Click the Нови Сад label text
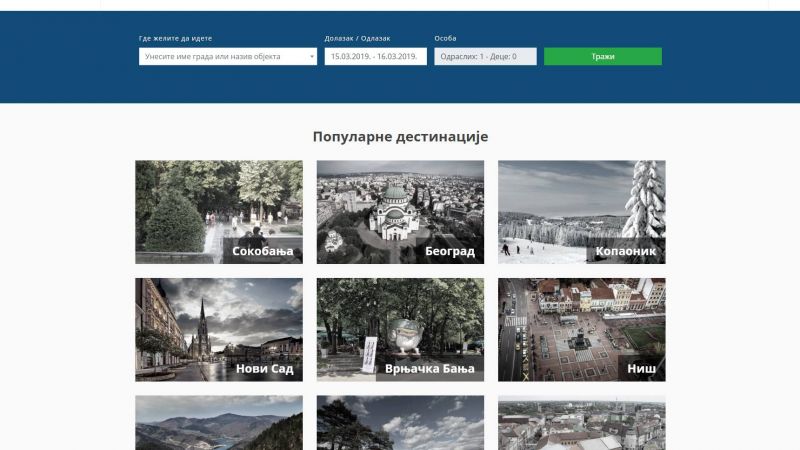The width and height of the screenshot is (800, 450). (x=265, y=368)
